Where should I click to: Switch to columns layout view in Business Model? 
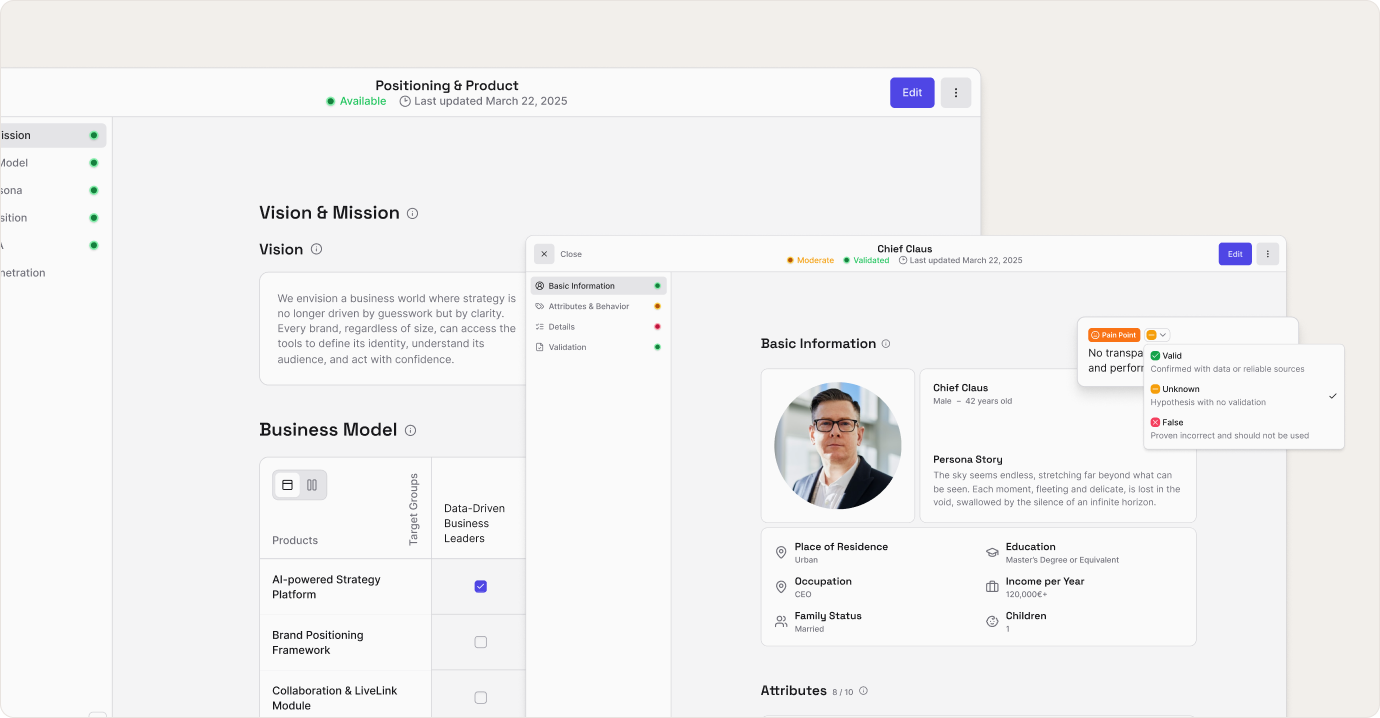[x=312, y=485]
